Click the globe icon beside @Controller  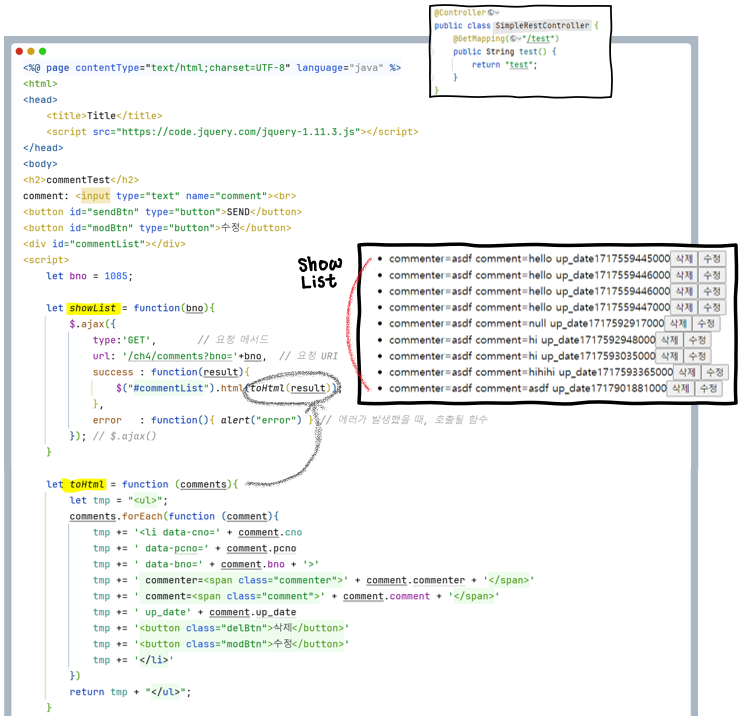point(491,13)
